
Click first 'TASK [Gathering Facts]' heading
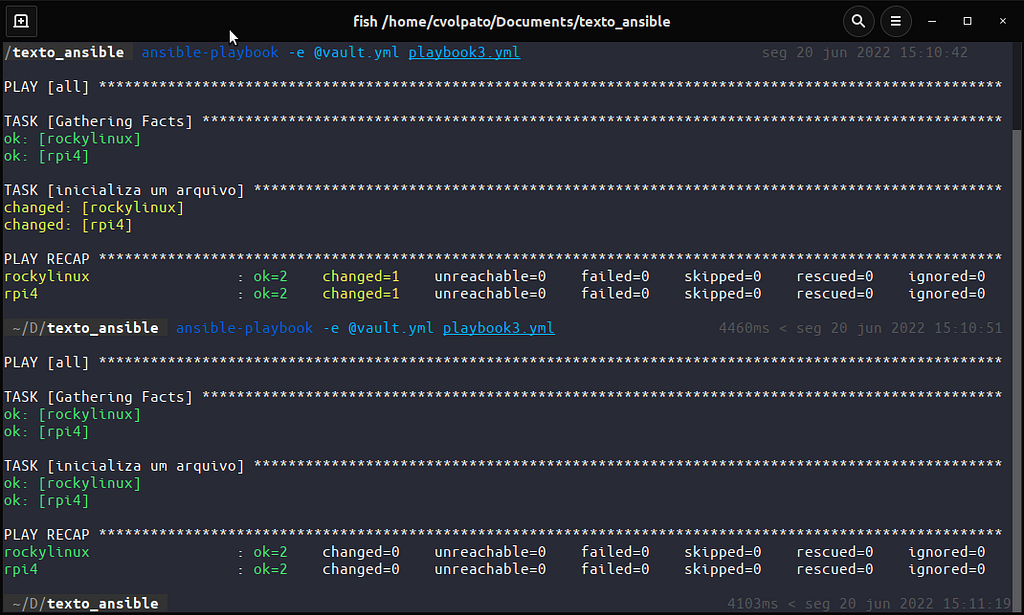(x=98, y=121)
